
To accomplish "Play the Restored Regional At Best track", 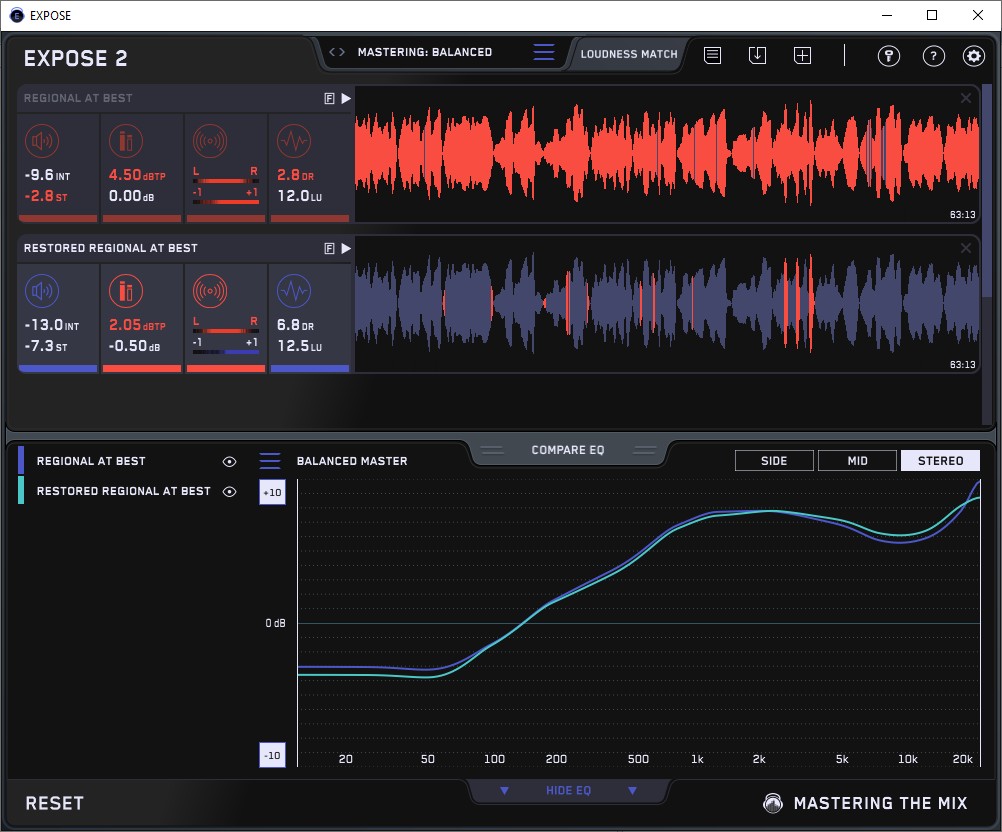I will pos(346,248).
